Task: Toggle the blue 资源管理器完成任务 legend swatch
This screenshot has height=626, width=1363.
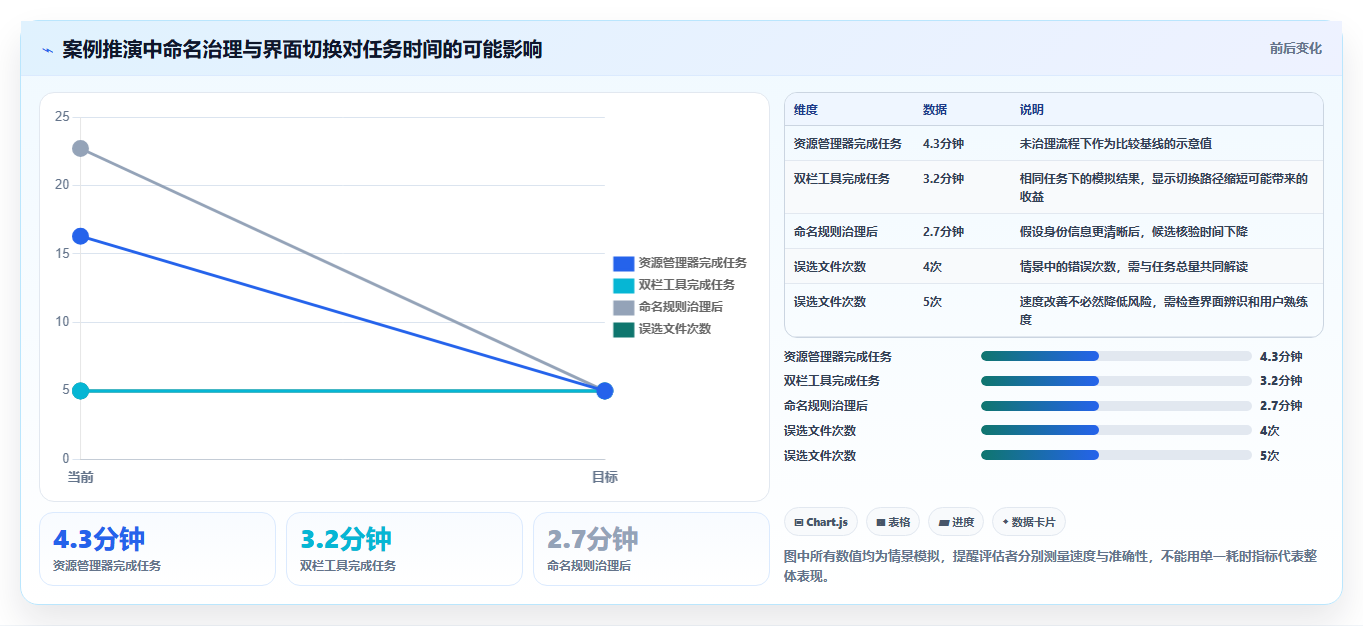Action: tap(623, 264)
